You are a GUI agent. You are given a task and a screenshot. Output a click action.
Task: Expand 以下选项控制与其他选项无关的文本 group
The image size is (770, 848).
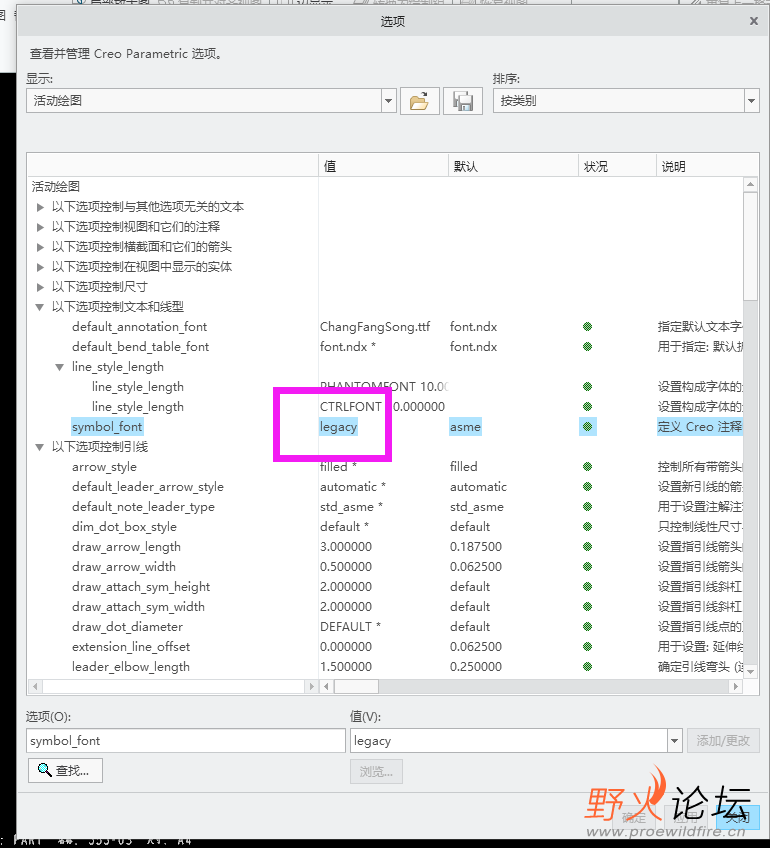tap(40, 207)
